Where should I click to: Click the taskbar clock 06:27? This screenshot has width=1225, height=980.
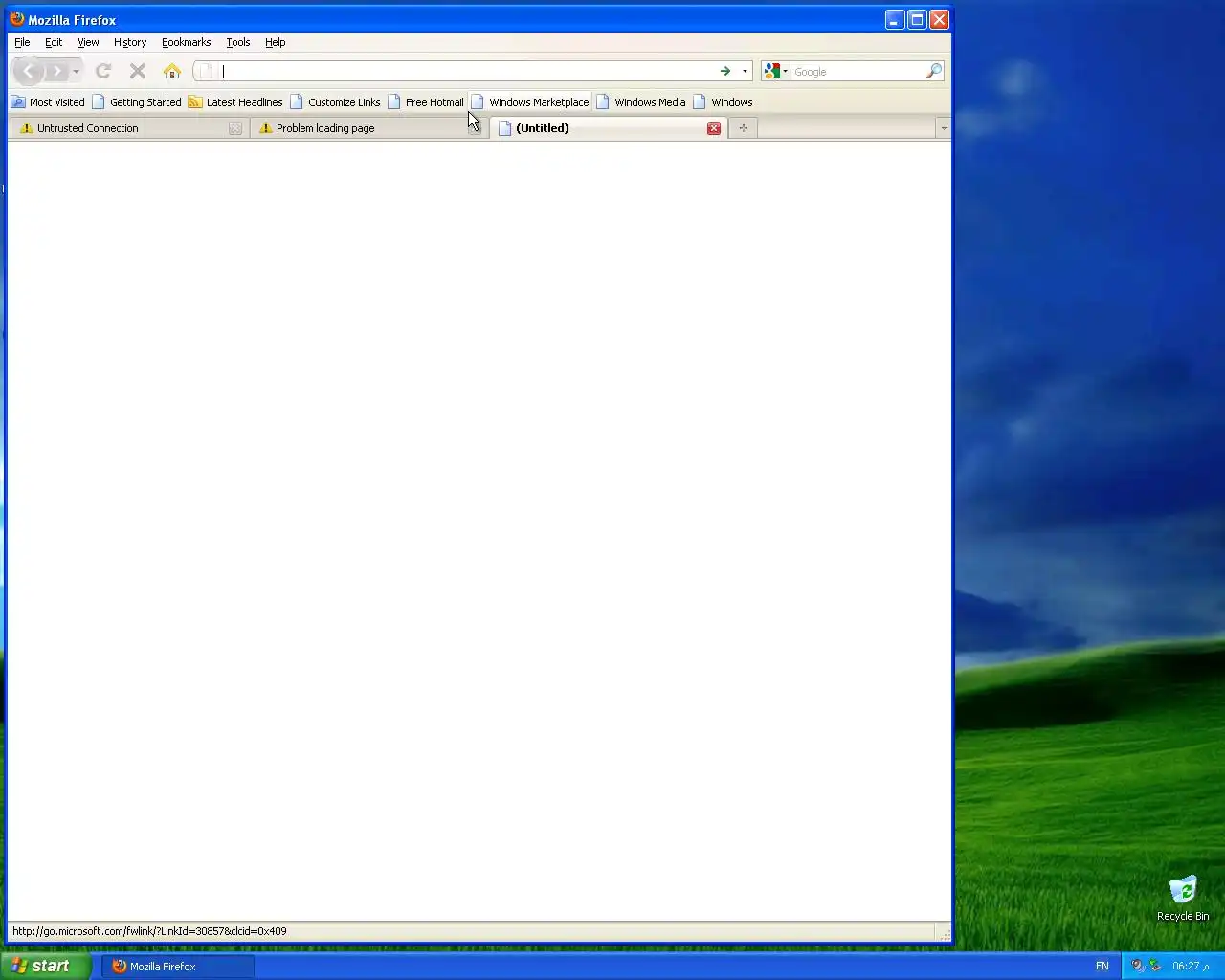[x=1191, y=967]
